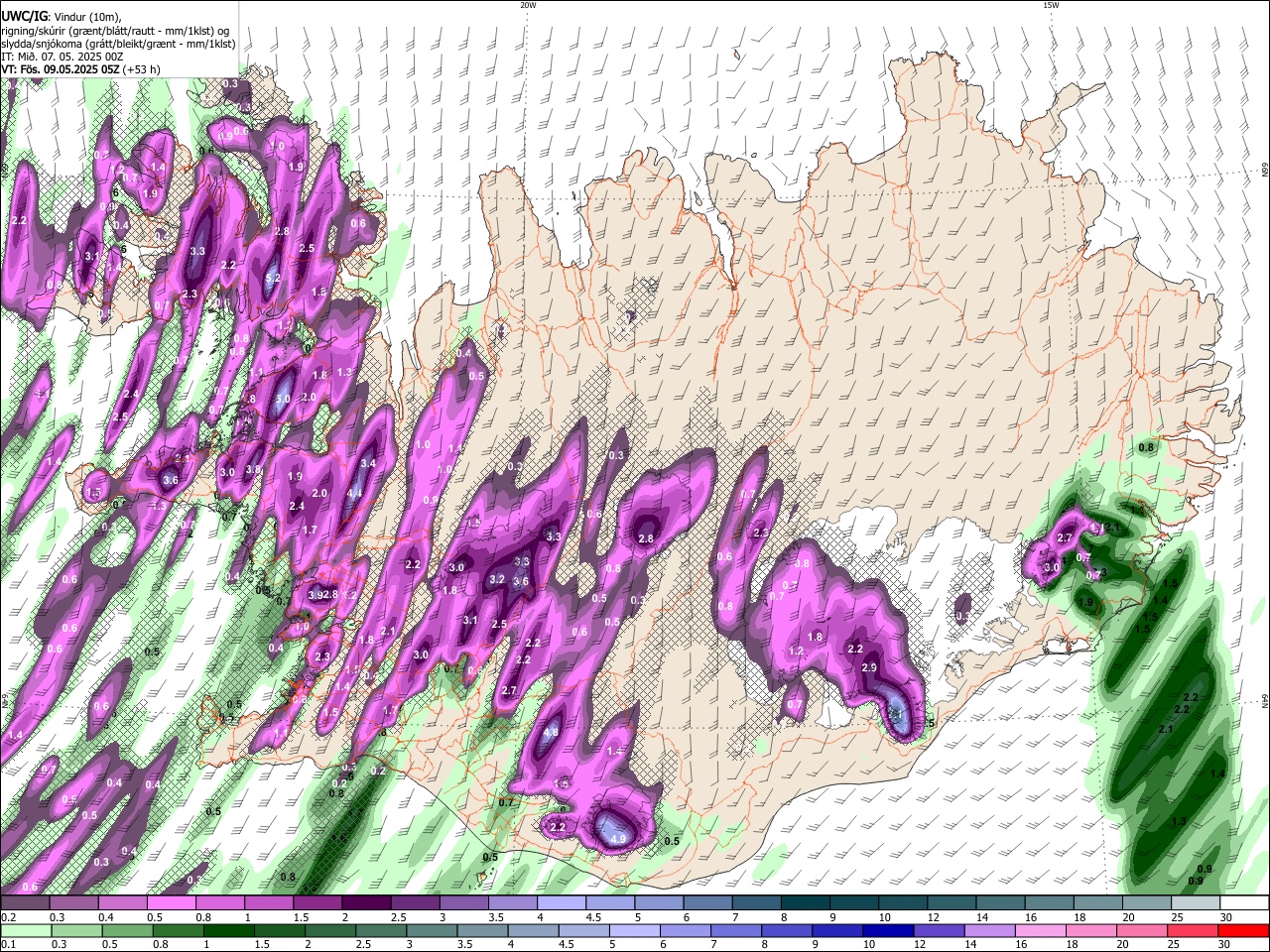Pick the pink swatch between 16 and 18, lower legend

(1041, 930)
